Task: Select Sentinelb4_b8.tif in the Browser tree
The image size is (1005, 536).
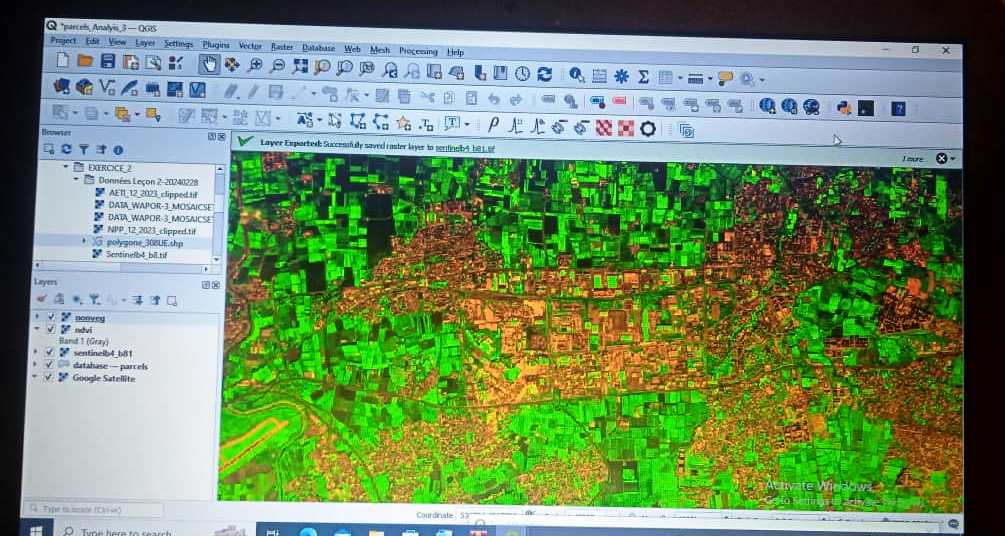Action: pos(130,254)
